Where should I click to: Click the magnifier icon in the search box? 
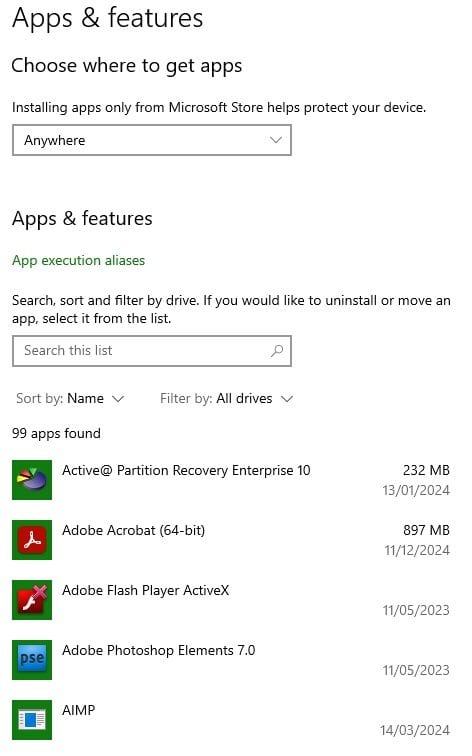point(277,351)
